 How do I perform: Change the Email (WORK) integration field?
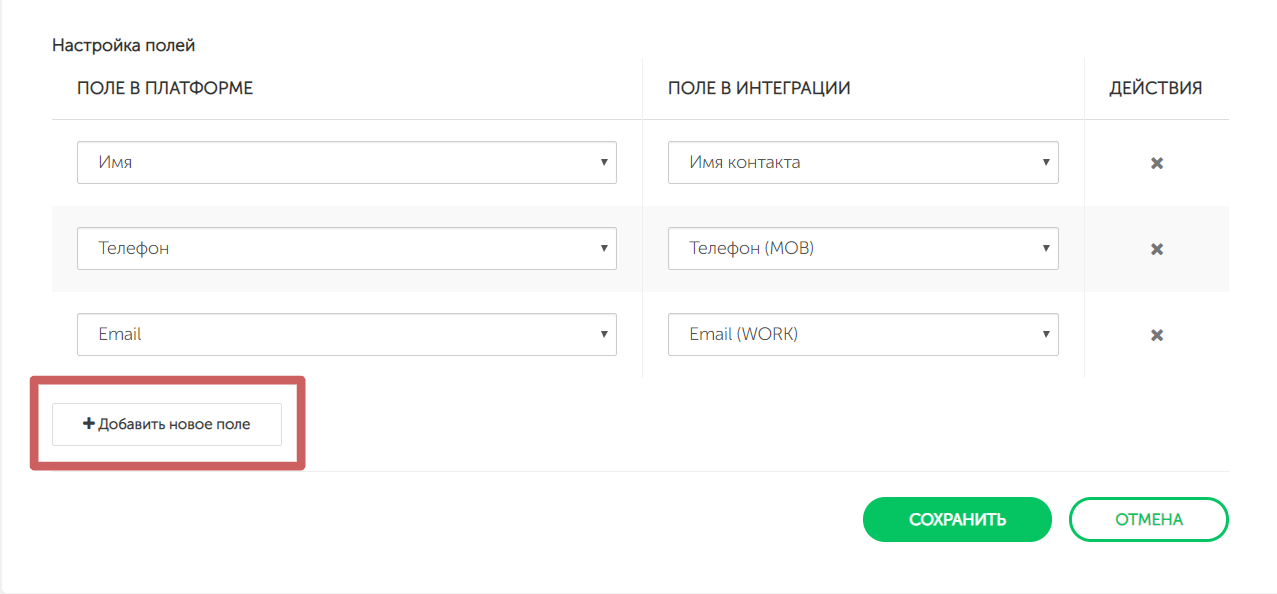tap(862, 334)
